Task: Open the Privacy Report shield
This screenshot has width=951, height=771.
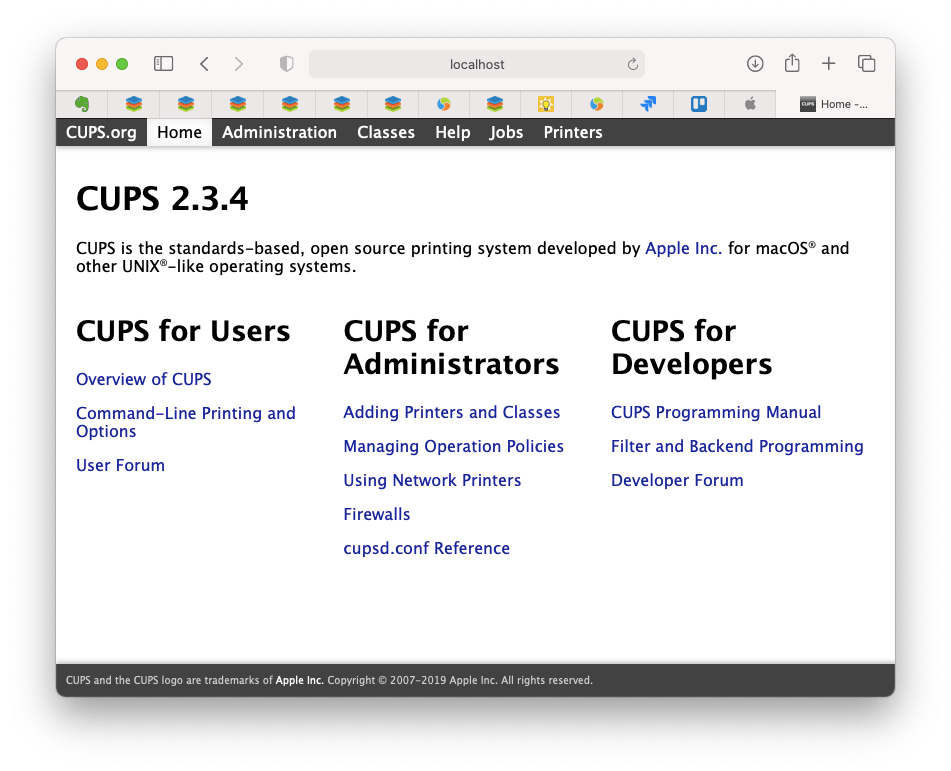Action: click(x=286, y=63)
